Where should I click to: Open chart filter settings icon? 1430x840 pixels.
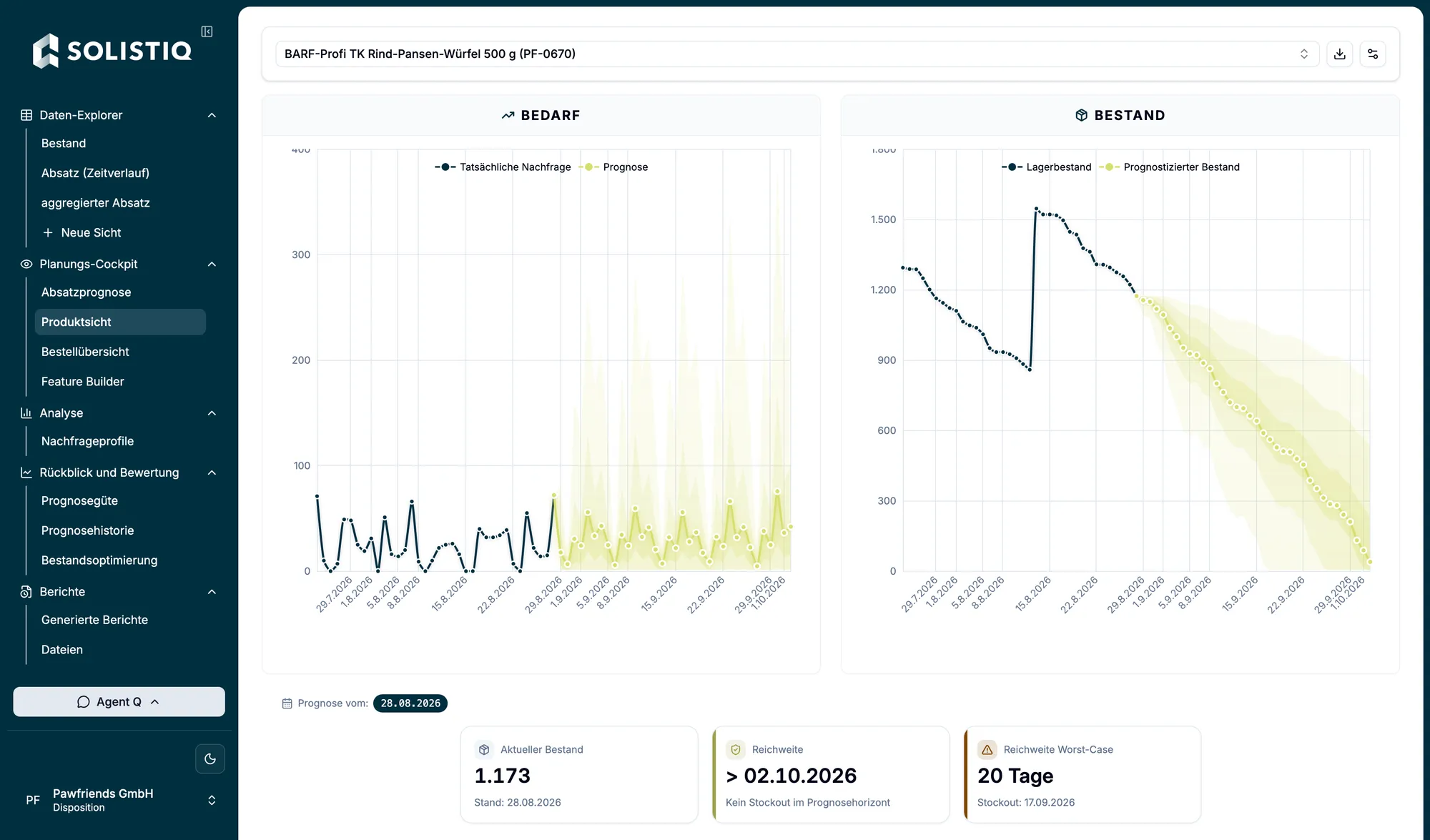(x=1373, y=54)
